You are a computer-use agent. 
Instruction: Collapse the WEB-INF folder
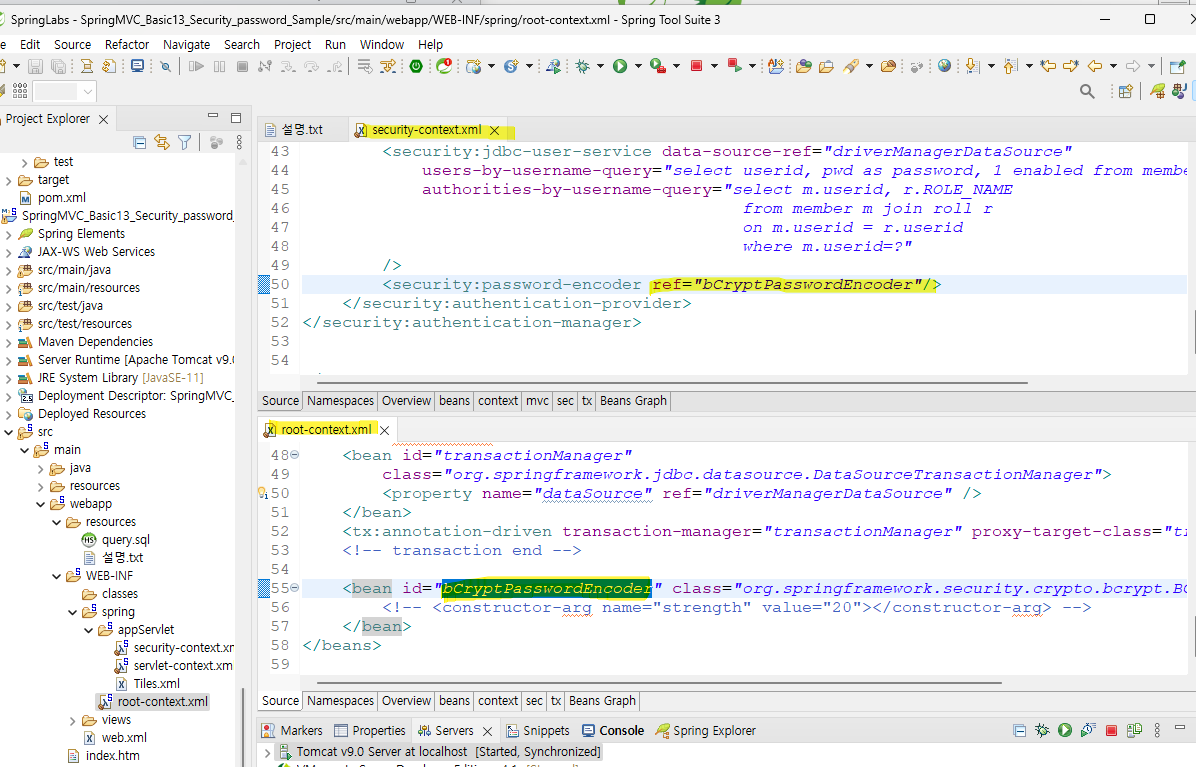click(x=56, y=576)
